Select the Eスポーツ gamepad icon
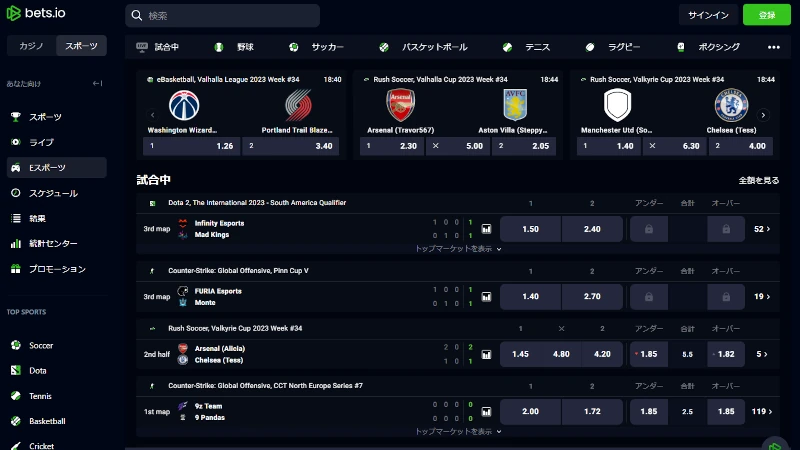The image size is (800, 450). (16, 167)
